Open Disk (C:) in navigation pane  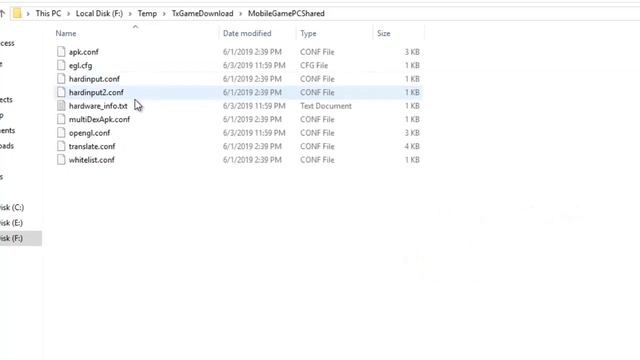(12, 207)
